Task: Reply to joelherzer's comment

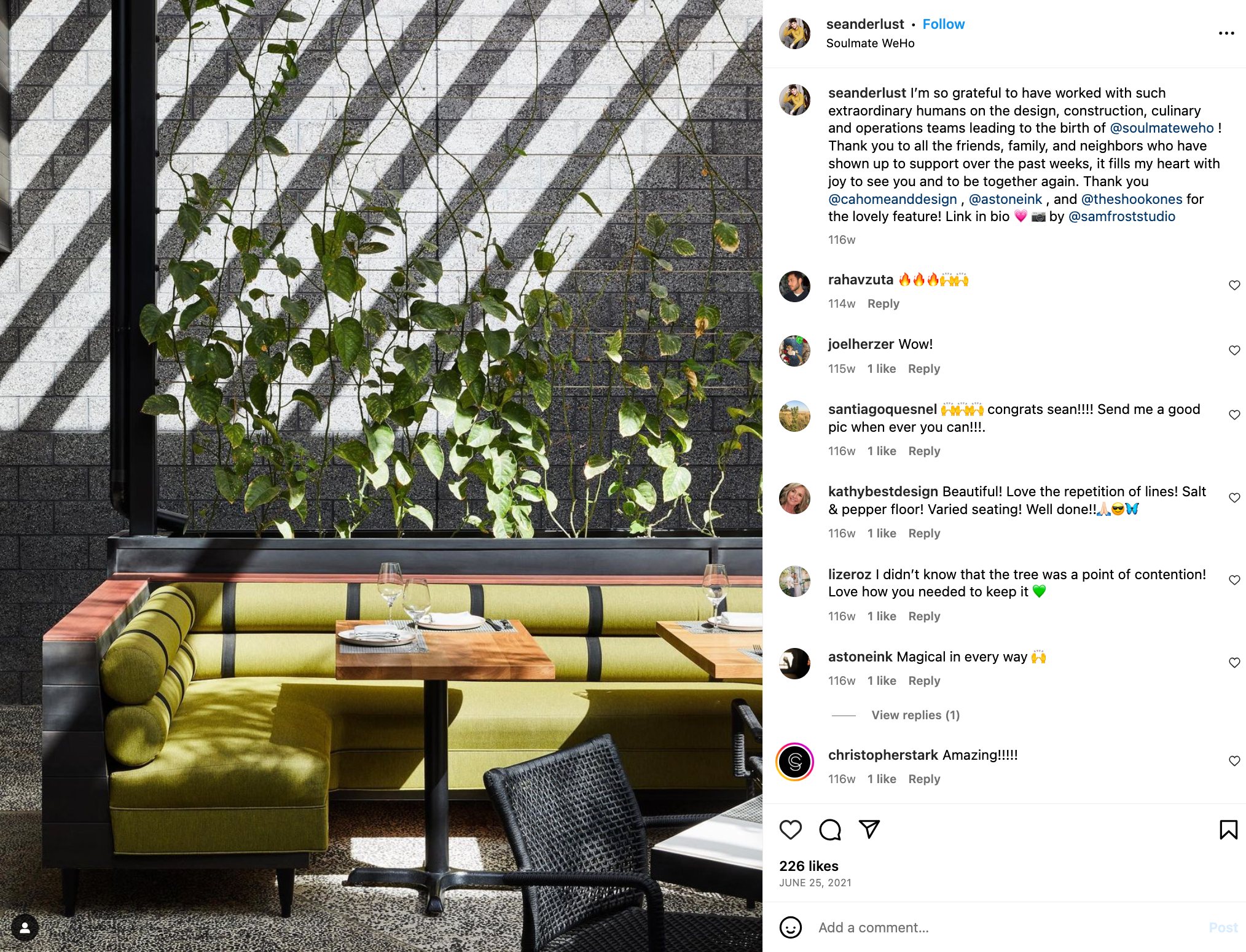Action: pos(924,369)
